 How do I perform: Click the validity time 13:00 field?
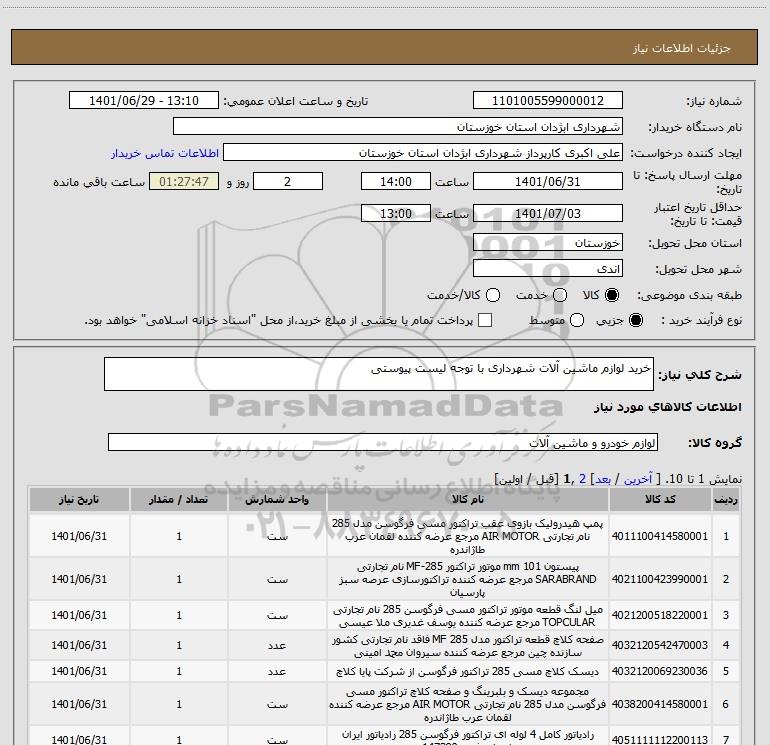point(396,213)
